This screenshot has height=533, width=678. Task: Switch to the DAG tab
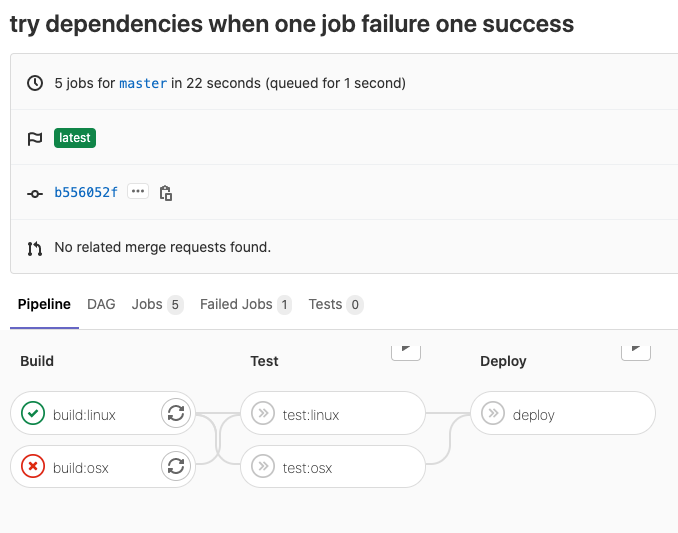coord(101,304)
